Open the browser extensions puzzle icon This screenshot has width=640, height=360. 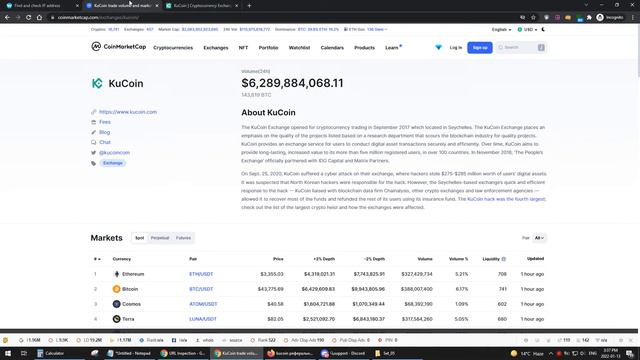point(589,18)
